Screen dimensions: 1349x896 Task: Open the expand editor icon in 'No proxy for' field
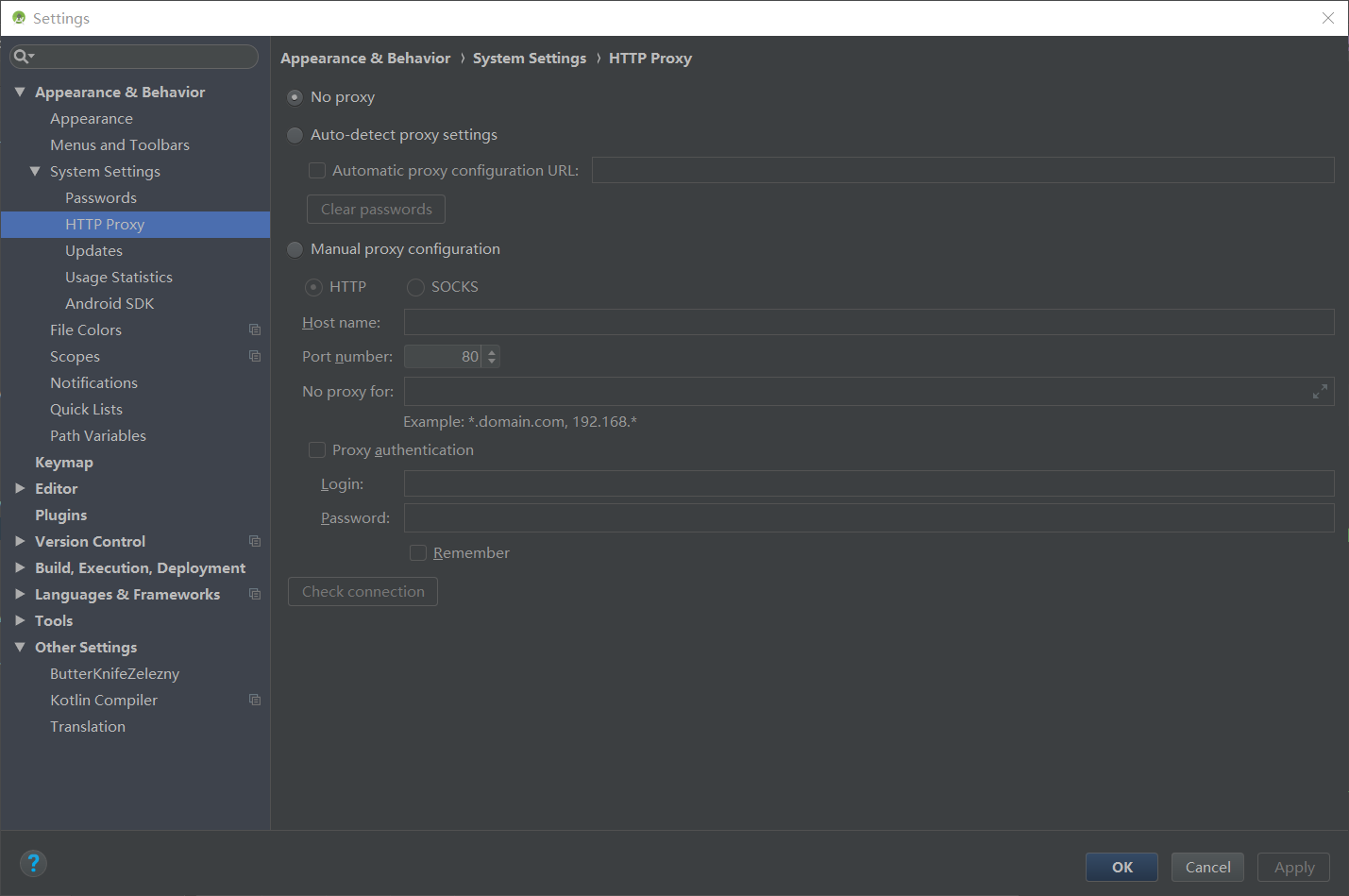(x=1320, y=391)
